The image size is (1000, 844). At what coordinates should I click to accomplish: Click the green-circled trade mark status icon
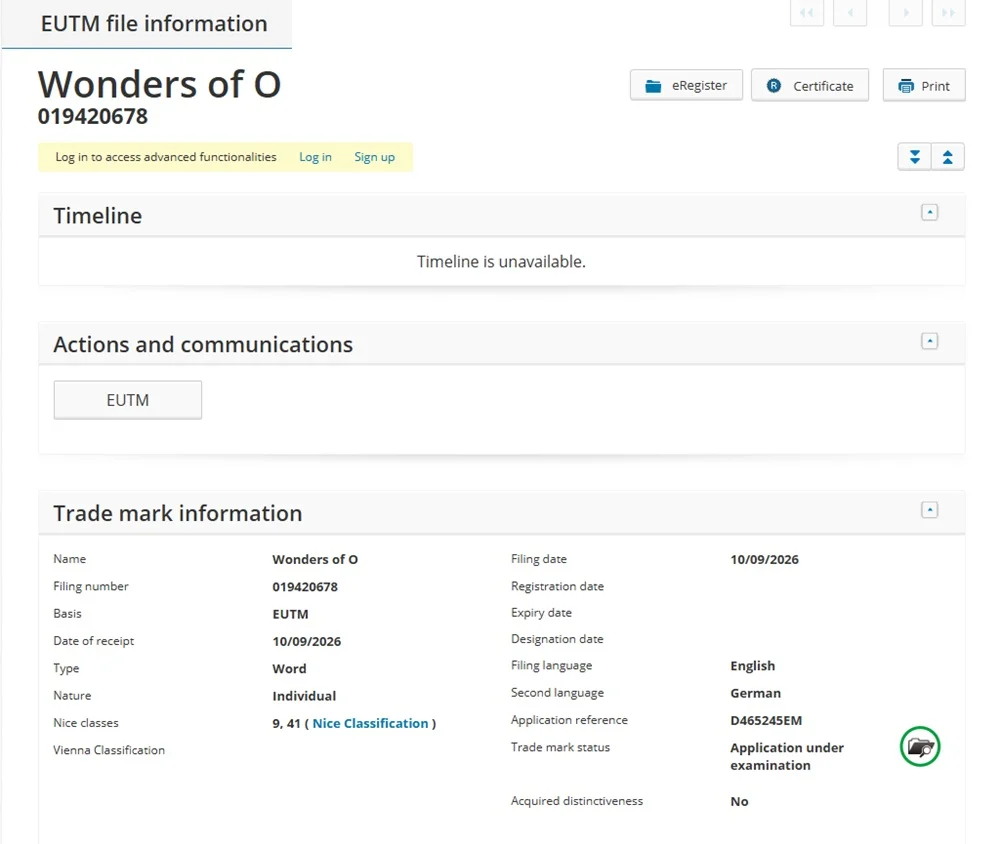click(x=920, y=746)
